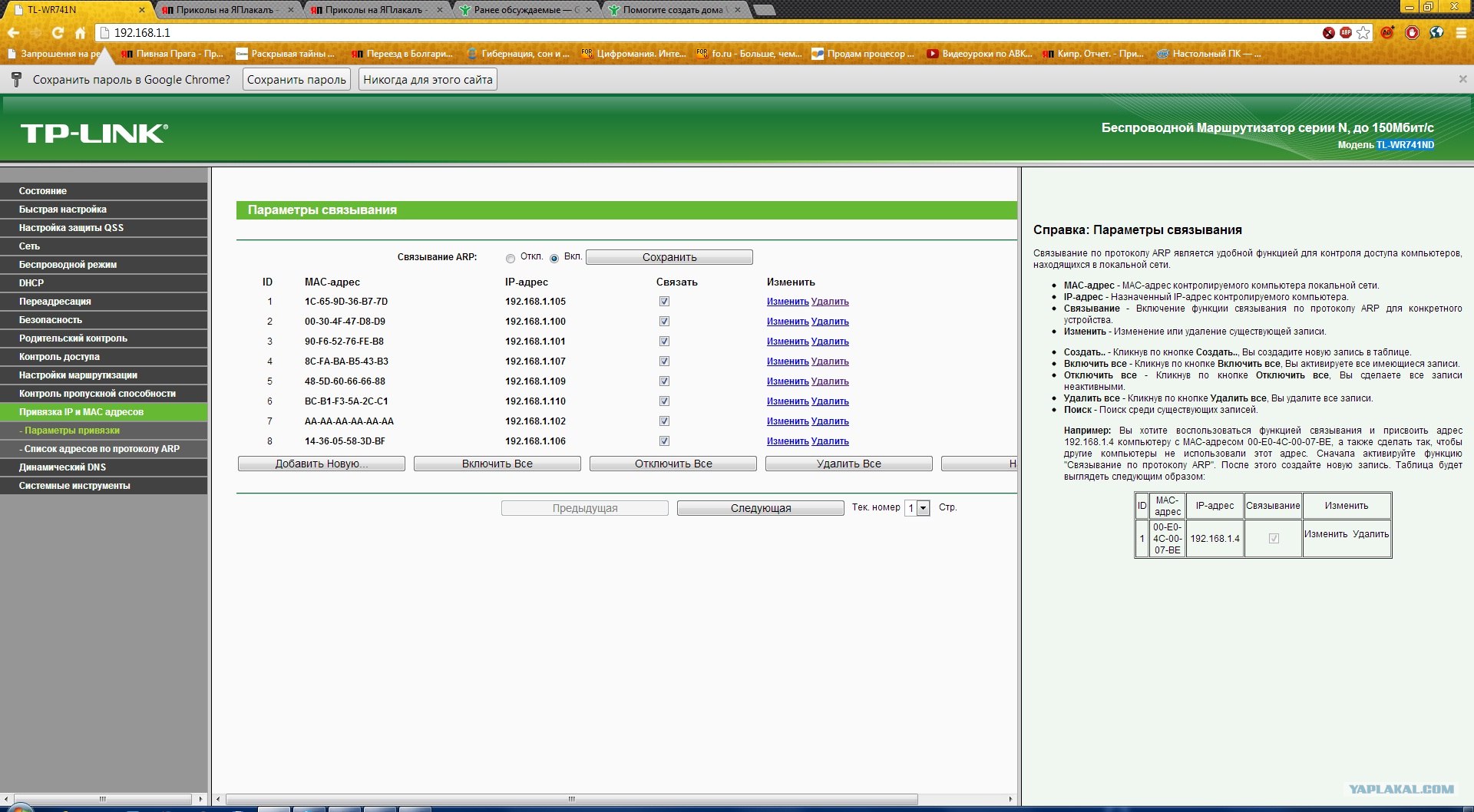The width and height of the screenshot is (1474, 812).
Task: Dismiss the save password bar
Action: 1462,79
